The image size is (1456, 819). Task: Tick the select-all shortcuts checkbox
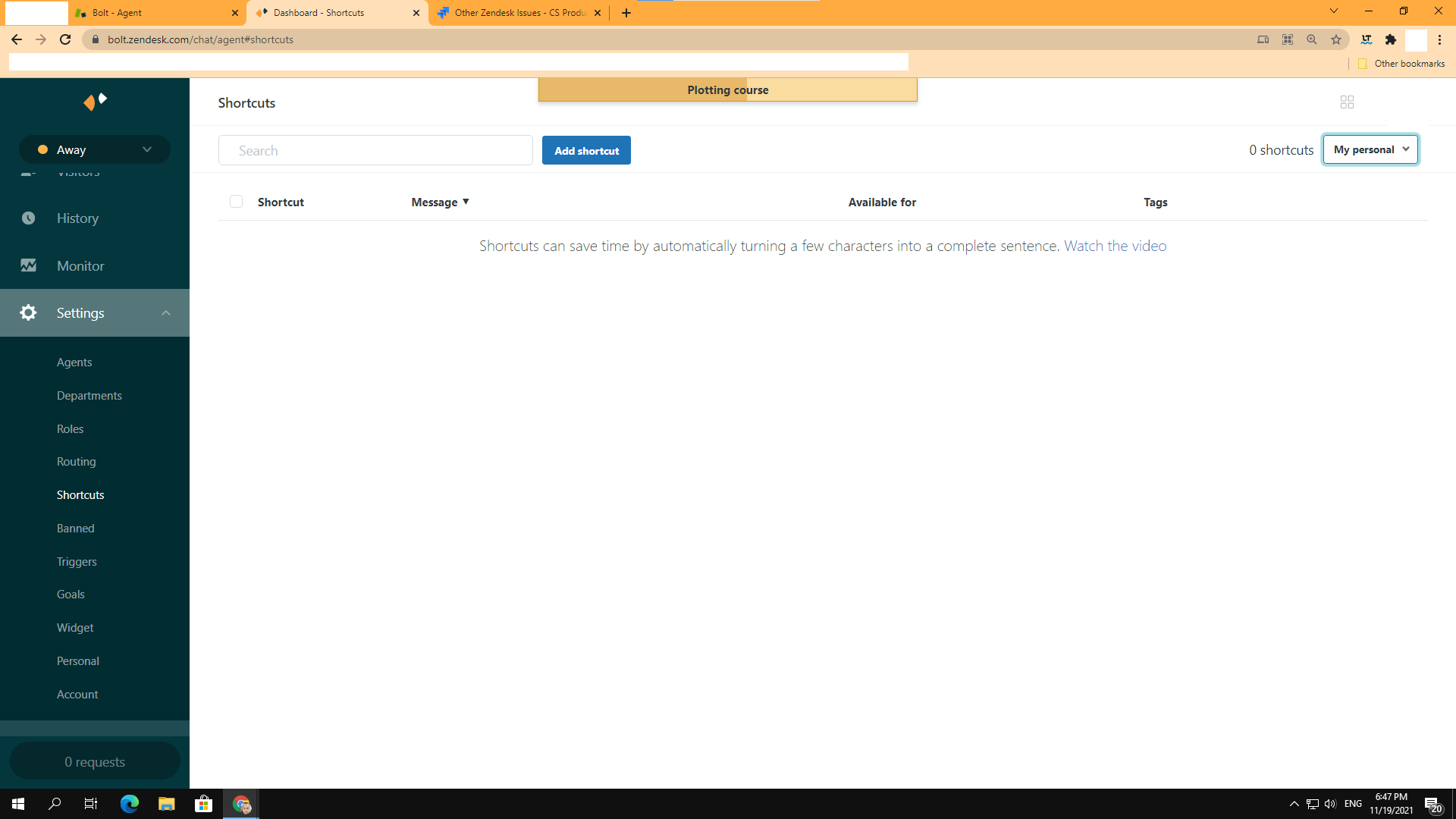point(236,202)
